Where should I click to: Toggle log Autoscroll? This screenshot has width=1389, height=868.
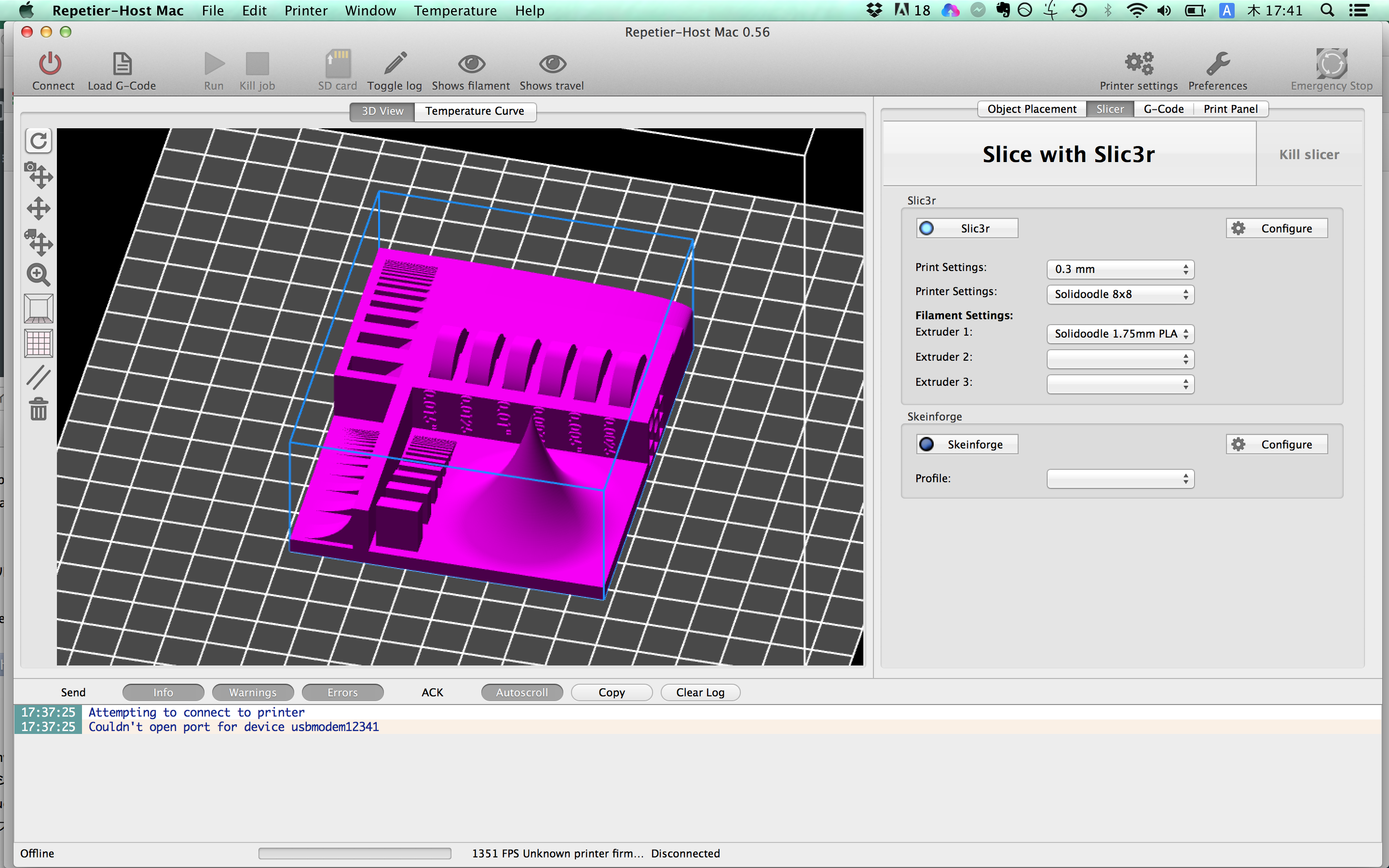pyautogui.click(x=522, y=692)
